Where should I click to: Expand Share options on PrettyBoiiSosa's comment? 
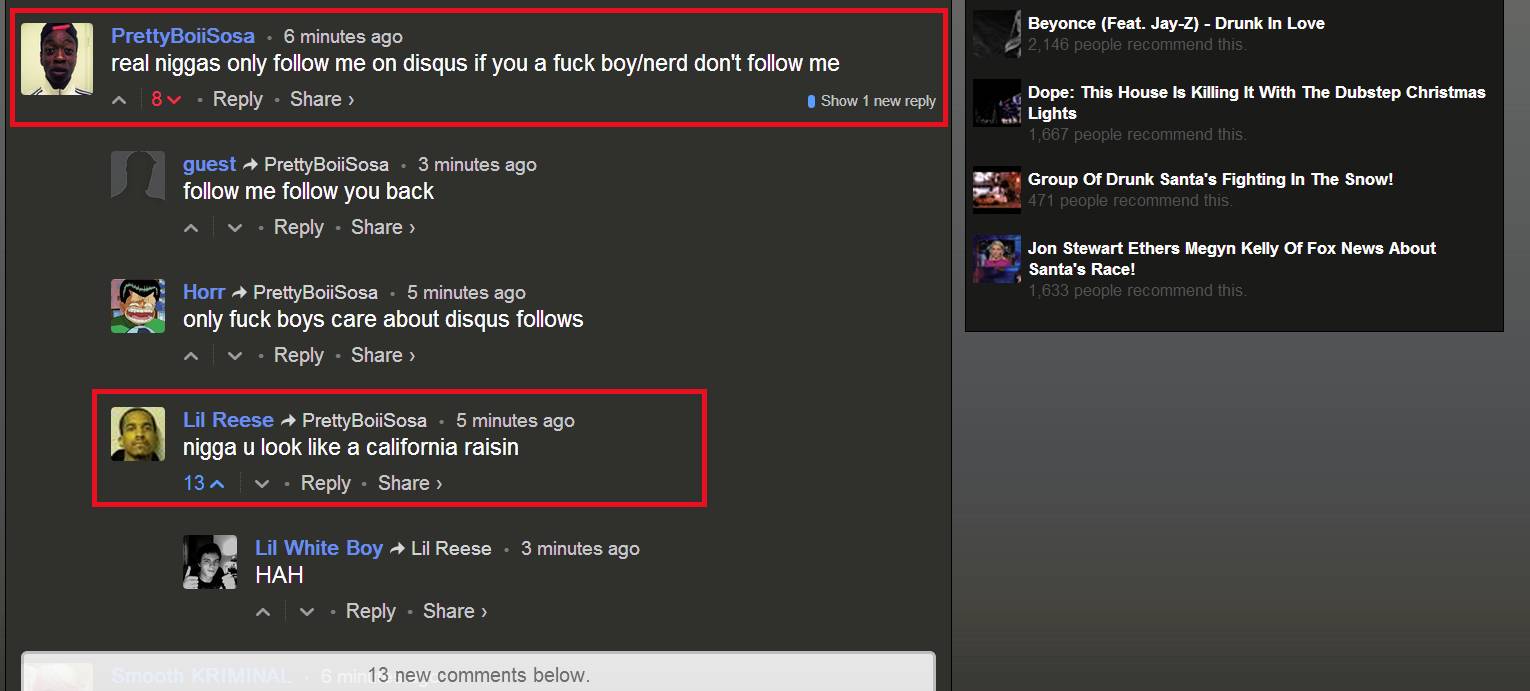[322, 99]
